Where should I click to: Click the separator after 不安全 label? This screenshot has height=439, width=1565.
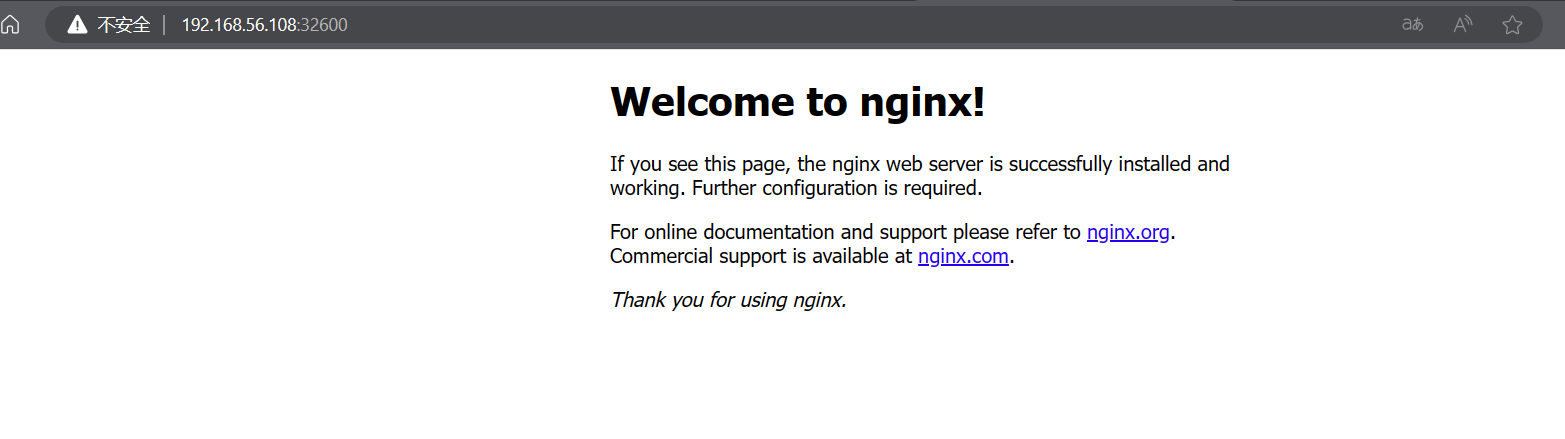164,25
